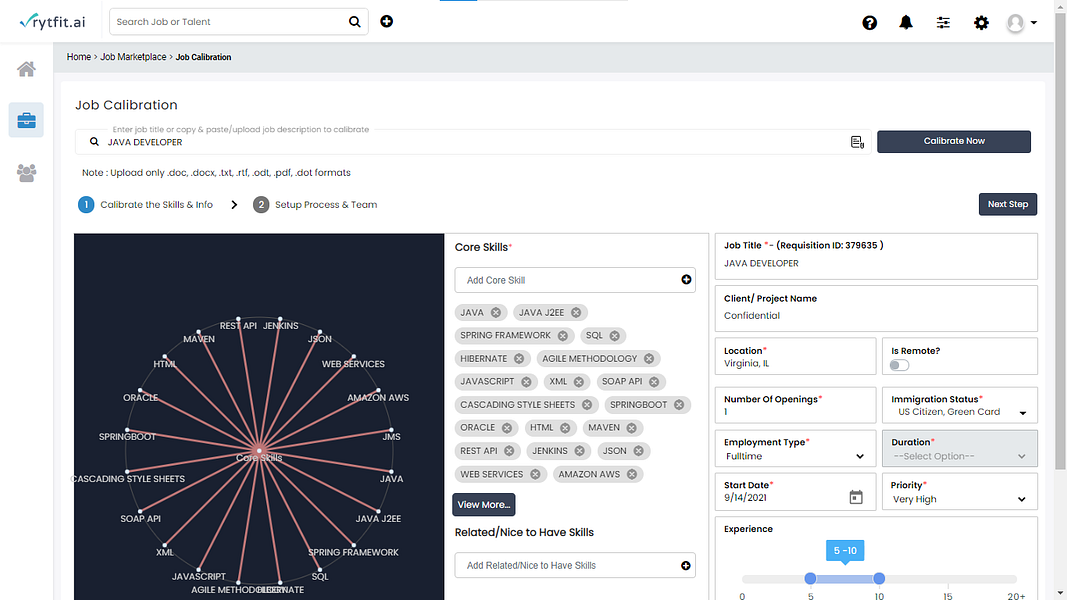The height and width of the screenshot is (600, 1067).
Task: Toggle the Is Remote switch
Action: (x=899, y=365)
